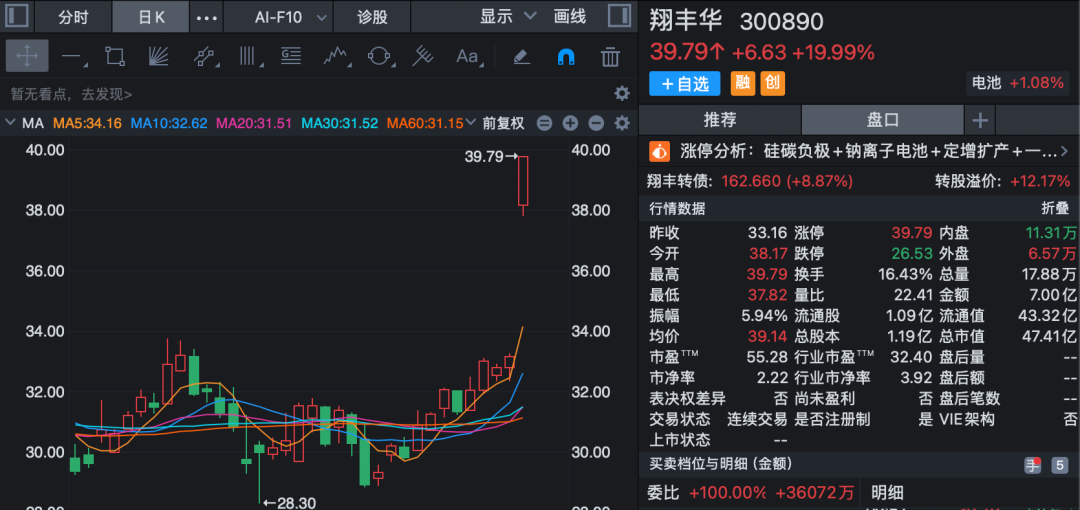Open the 暂无看点，去发现 link
This screenshot has width=1080, height=510.
click(72, 94)
